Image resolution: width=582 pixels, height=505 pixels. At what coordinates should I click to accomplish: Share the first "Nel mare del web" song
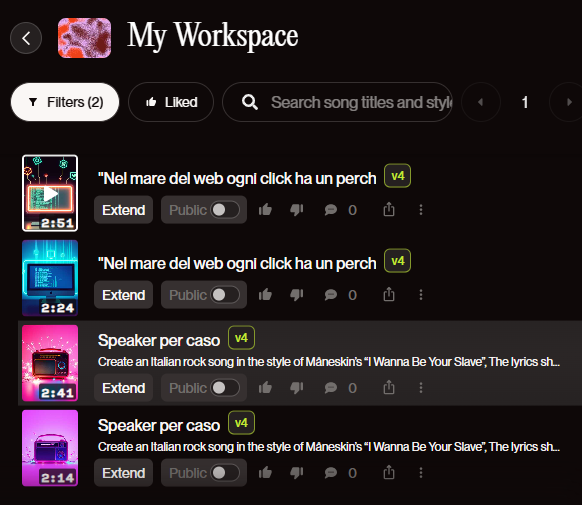point(389,210)
